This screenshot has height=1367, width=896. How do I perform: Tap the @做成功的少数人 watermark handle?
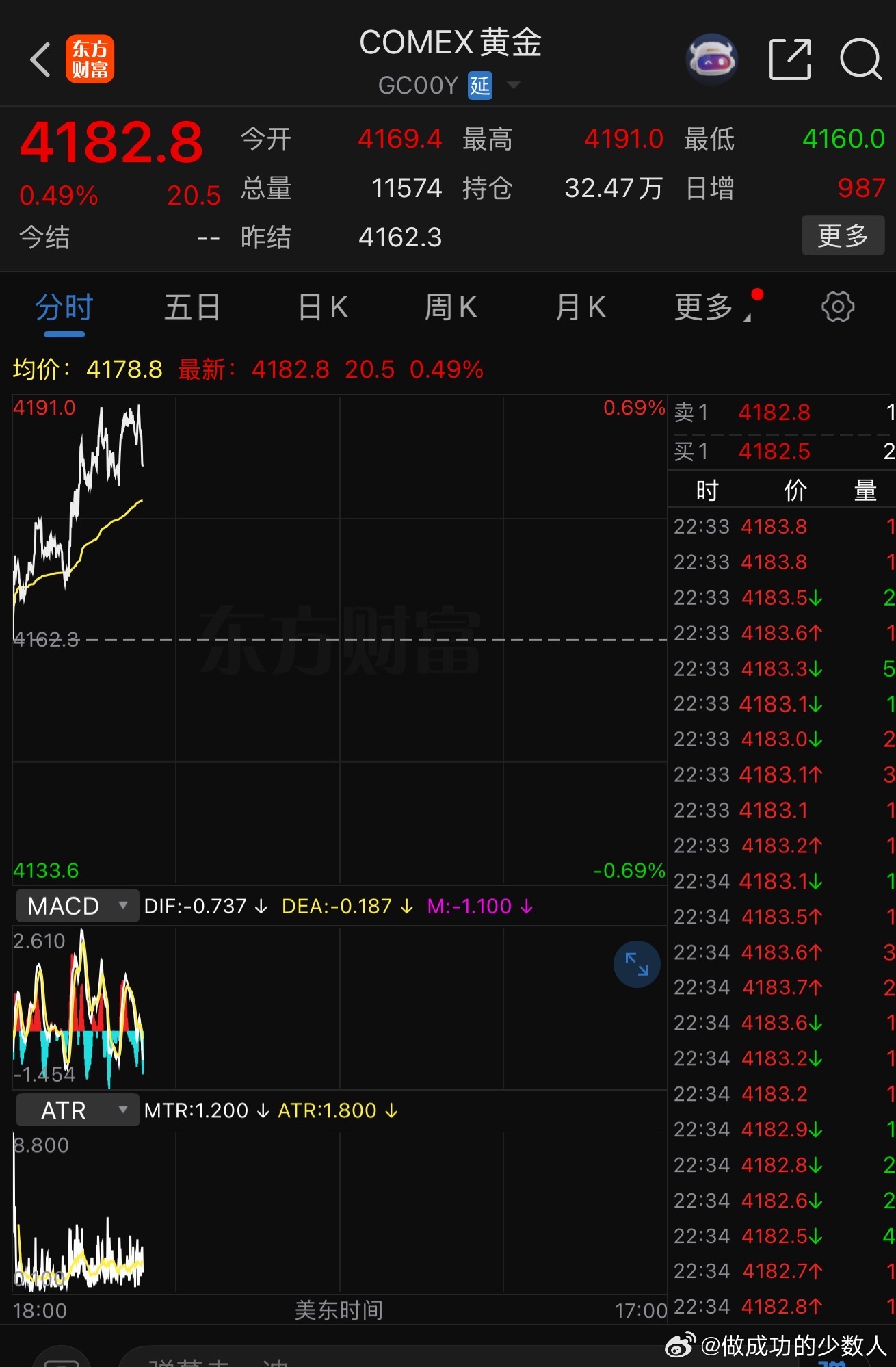(x=793, y=1345)
